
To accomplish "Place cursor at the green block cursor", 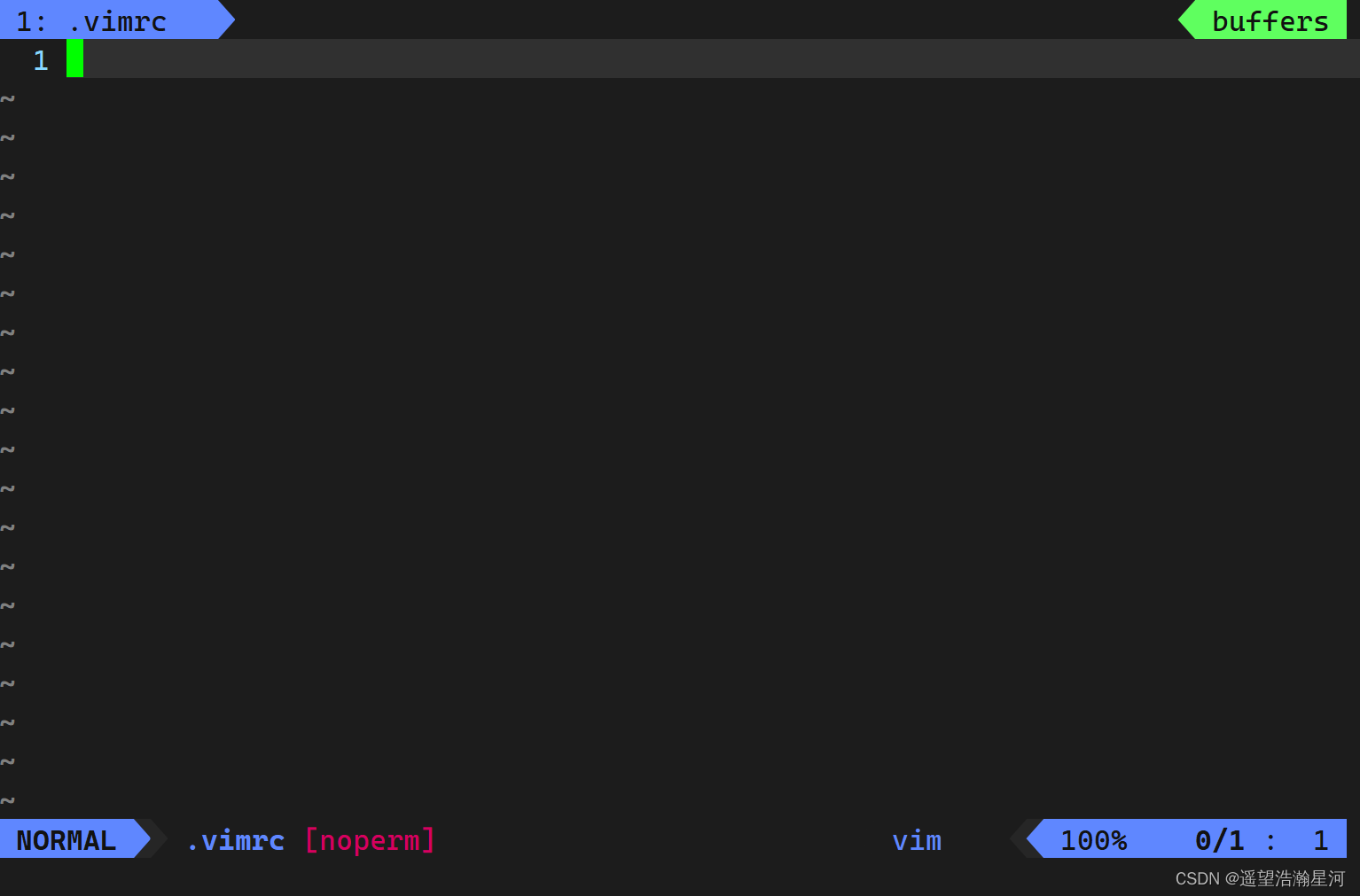I will click(x=75, y=58).
